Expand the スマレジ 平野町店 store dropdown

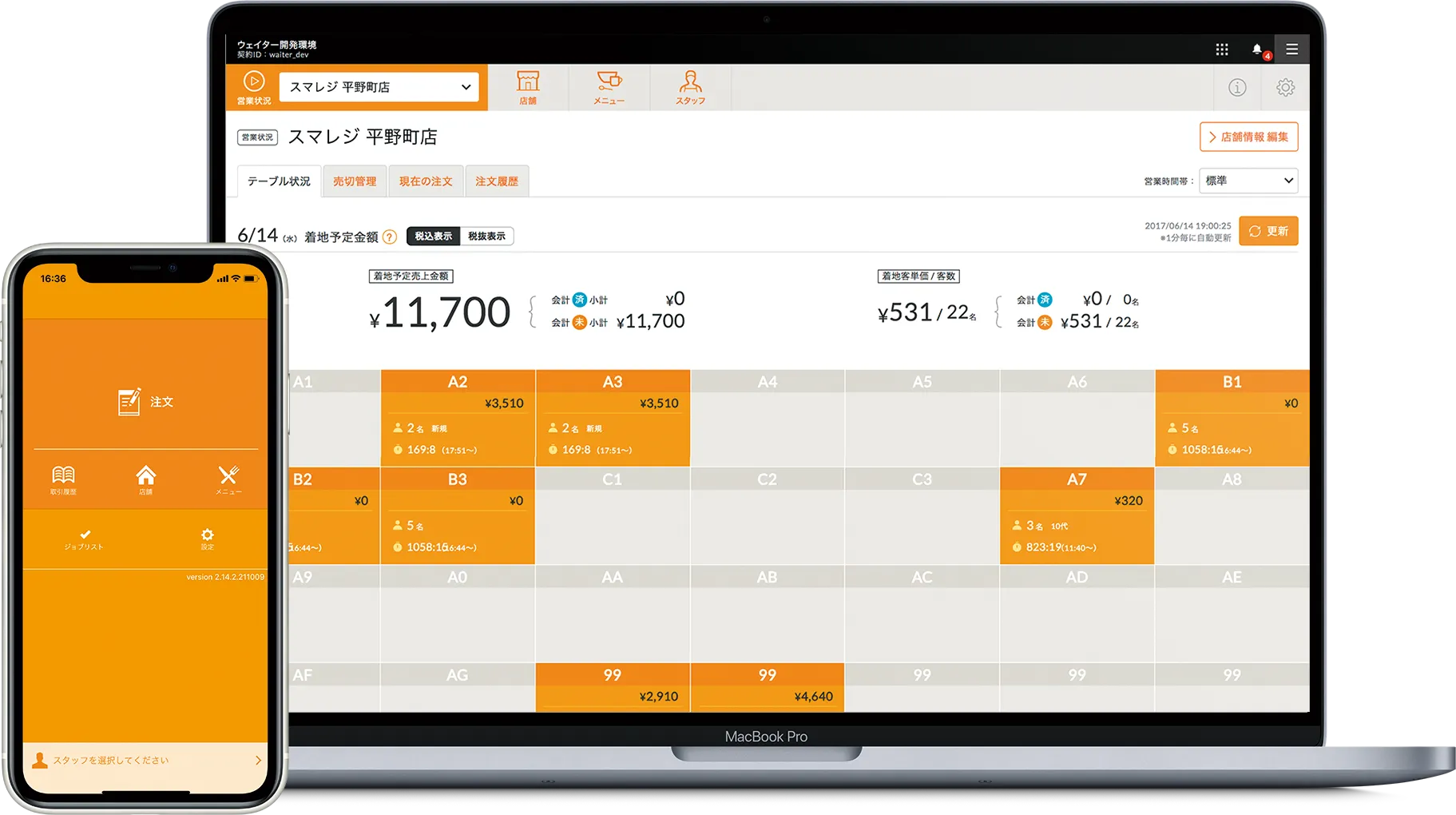pyautogui.click(x=379, y=87)
